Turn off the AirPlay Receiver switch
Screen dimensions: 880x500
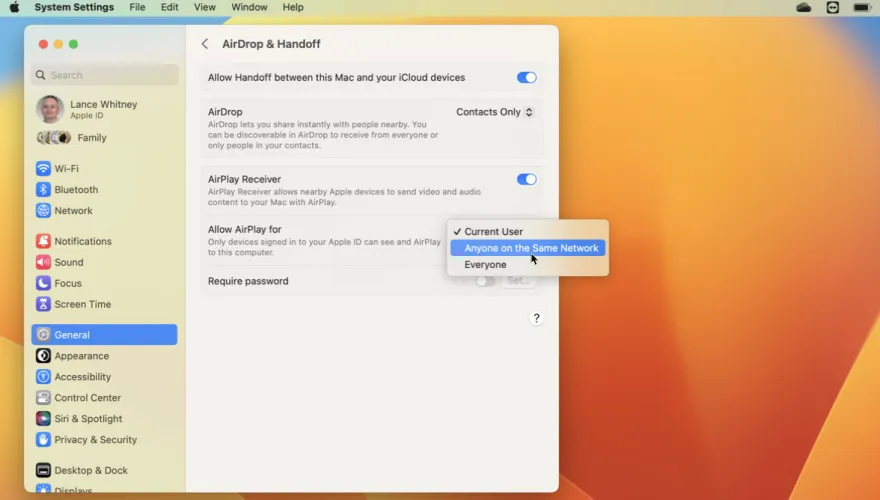tap(526, 180)
